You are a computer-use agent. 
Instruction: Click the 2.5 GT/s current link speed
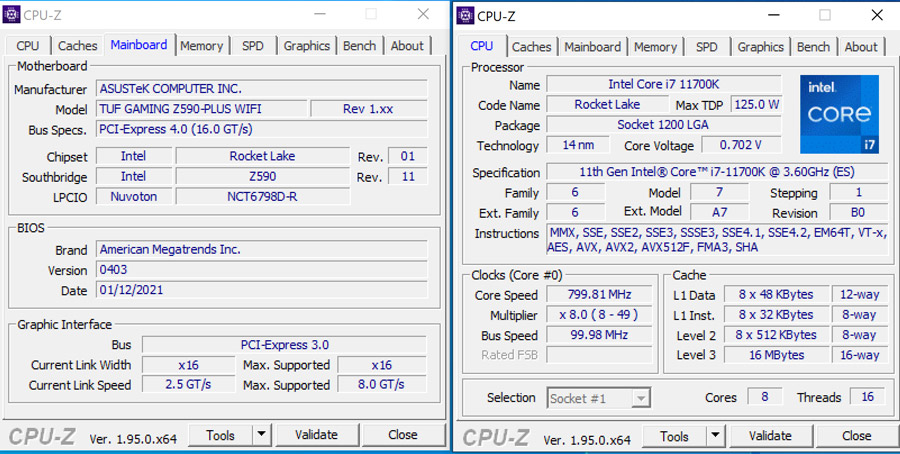(x=188, y=385)
